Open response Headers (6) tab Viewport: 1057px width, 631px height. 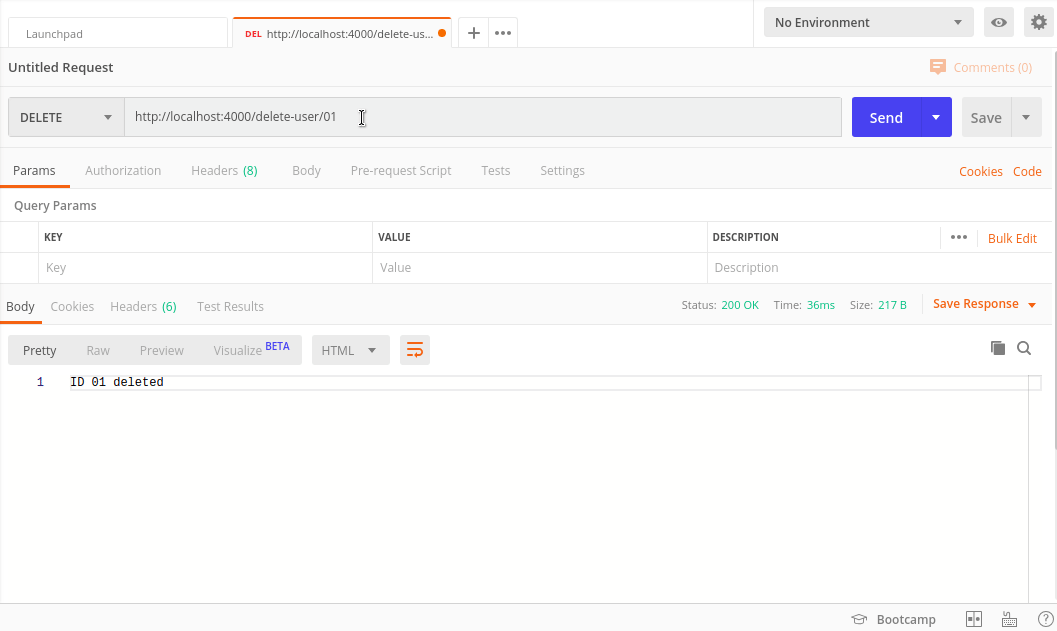pyautogui.click(x=143, y=306)
